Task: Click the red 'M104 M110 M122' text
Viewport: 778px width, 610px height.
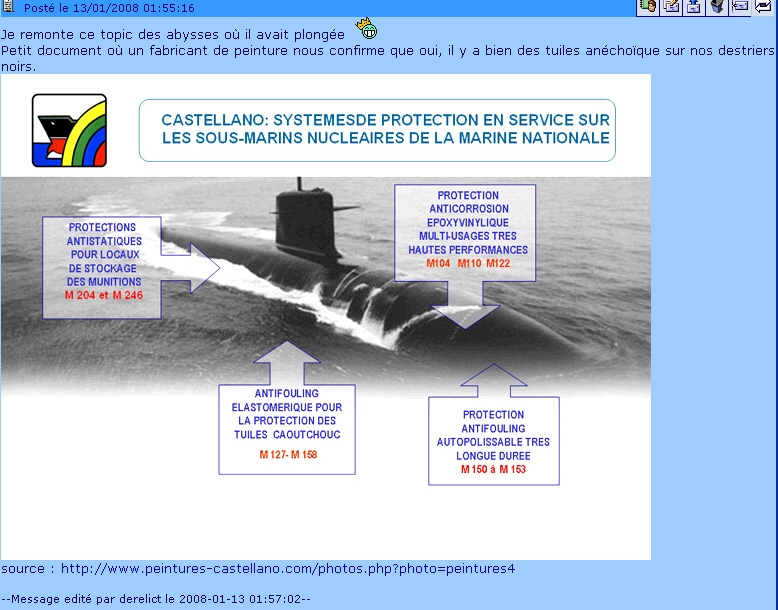Action: (x=467, y=263)
